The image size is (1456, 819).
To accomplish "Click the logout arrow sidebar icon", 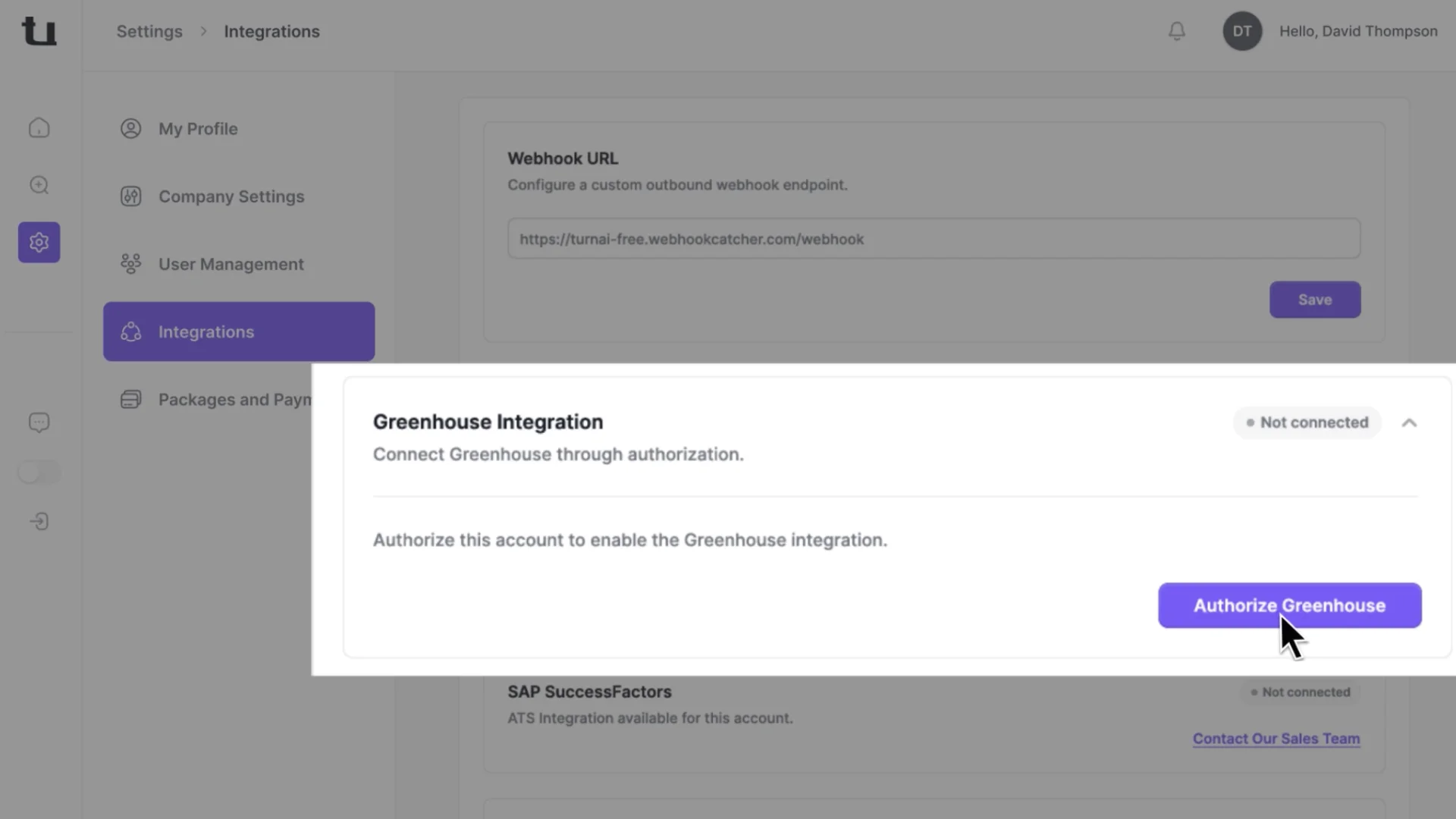I will 39,521.
